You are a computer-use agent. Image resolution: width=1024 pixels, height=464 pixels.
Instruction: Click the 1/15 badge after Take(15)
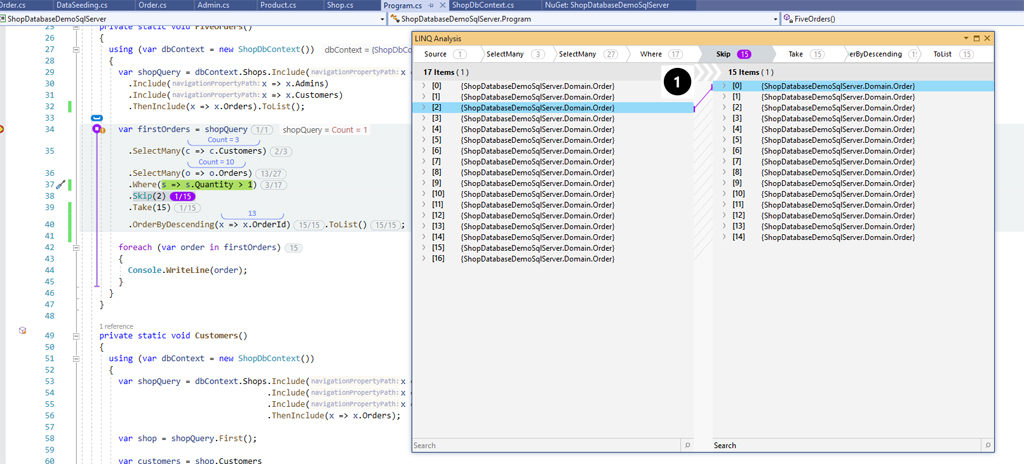pos(187,207)
